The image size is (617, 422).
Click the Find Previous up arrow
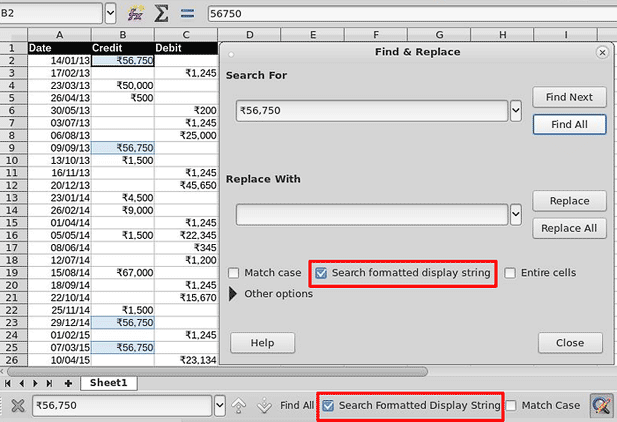pos(238,405)
